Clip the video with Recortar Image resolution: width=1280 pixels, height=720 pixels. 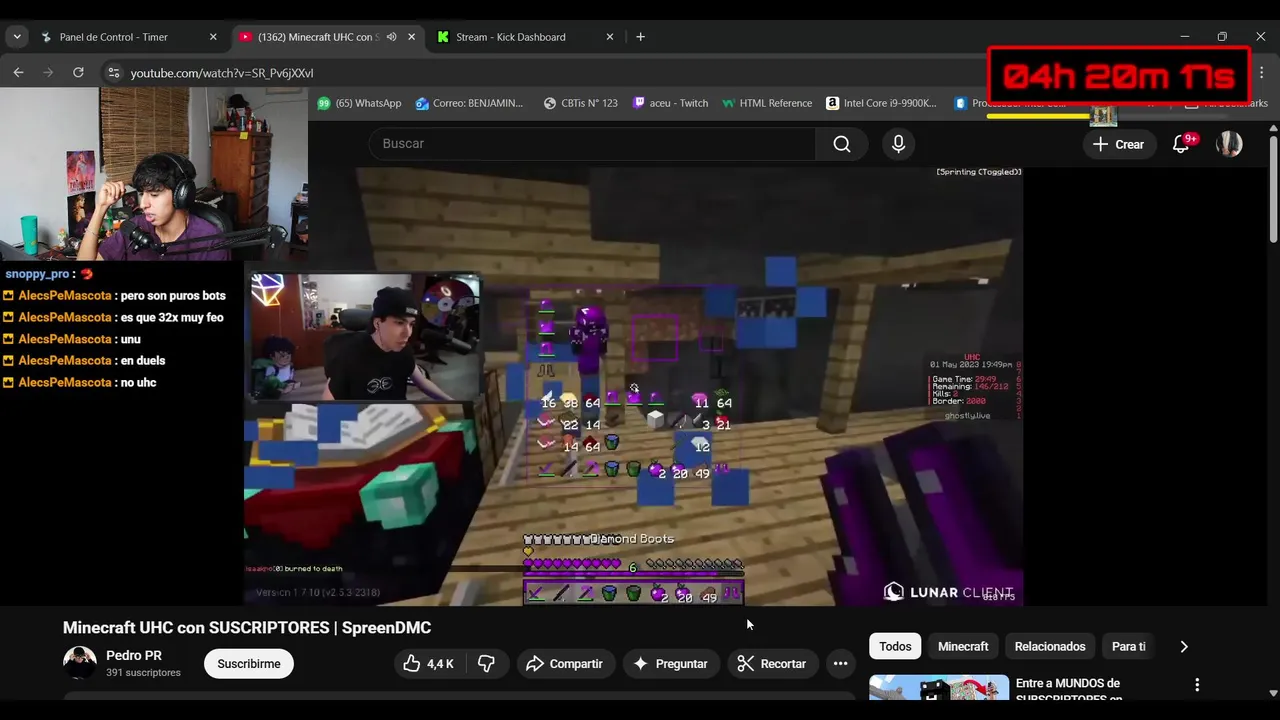[772, 663]
